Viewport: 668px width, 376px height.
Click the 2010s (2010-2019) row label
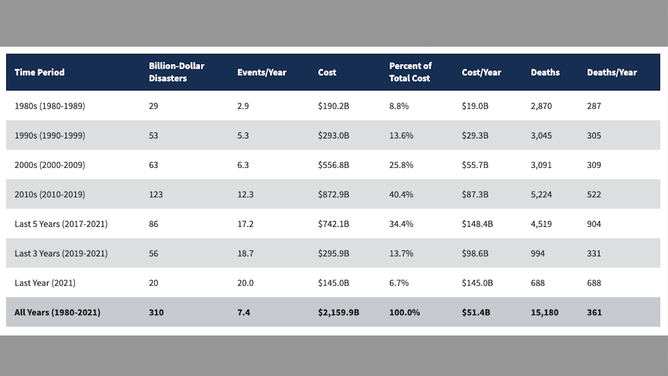(50, 194)
